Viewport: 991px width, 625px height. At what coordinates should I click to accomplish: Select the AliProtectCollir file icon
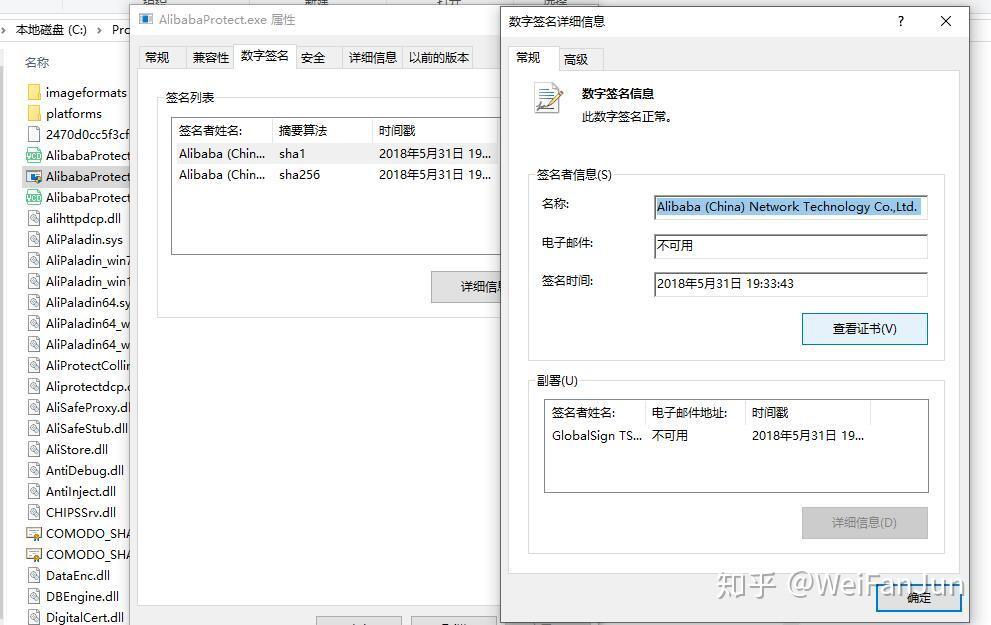point(34,365)
